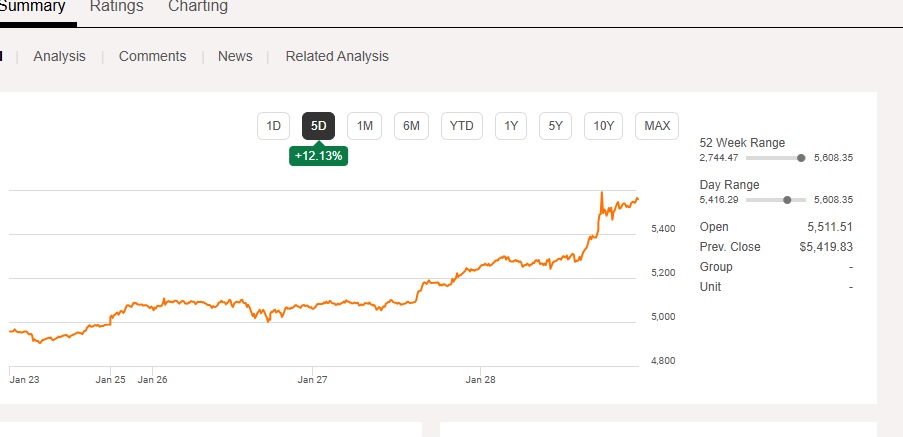Image resolution: width=903 pixels, height=437 pixels.
Task: Click the Open label
Action: pos(714,227)
